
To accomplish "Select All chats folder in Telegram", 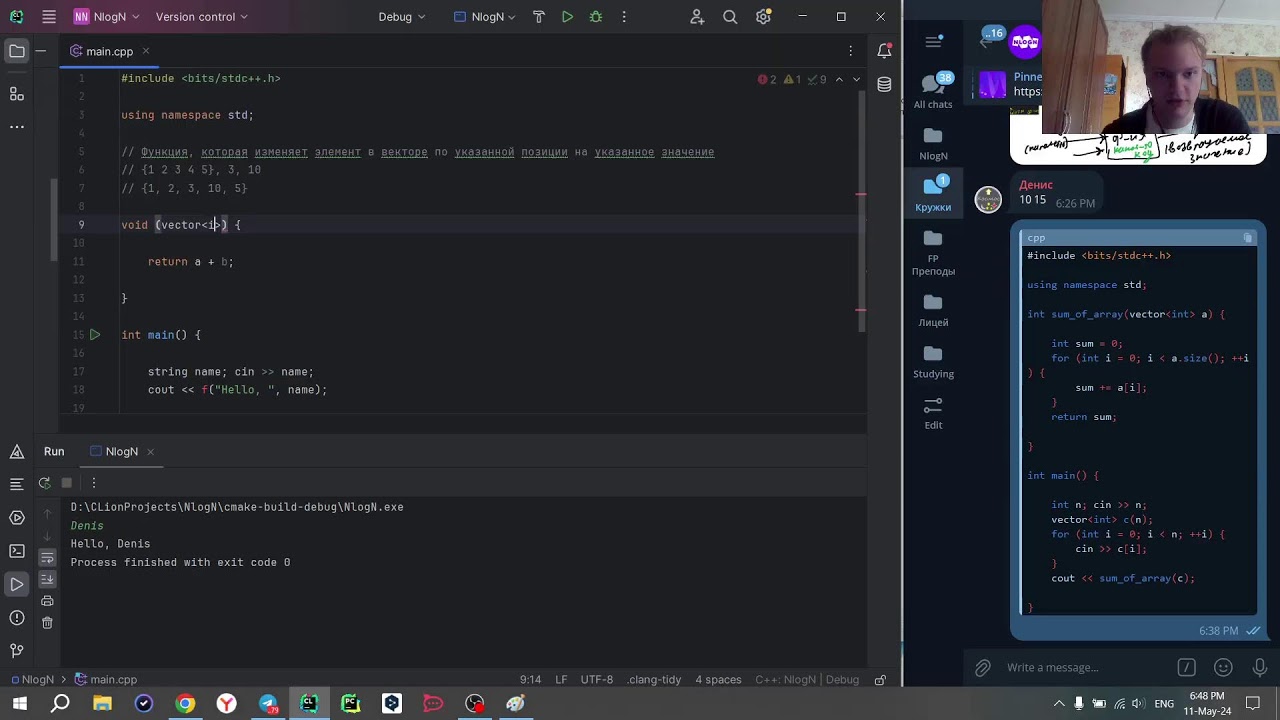I will point(933,90).
